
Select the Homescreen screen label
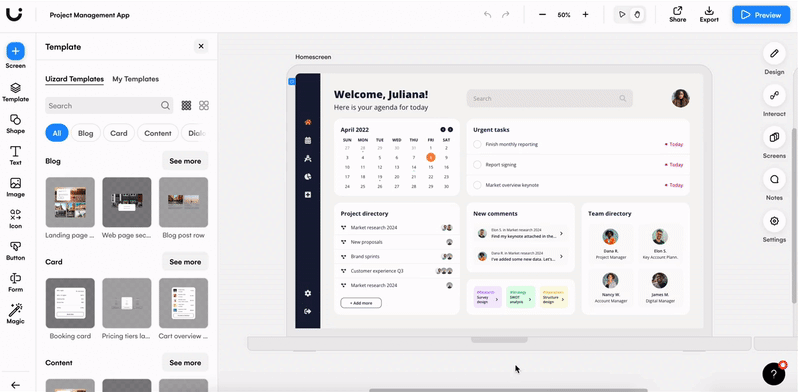tap(313, 57)
